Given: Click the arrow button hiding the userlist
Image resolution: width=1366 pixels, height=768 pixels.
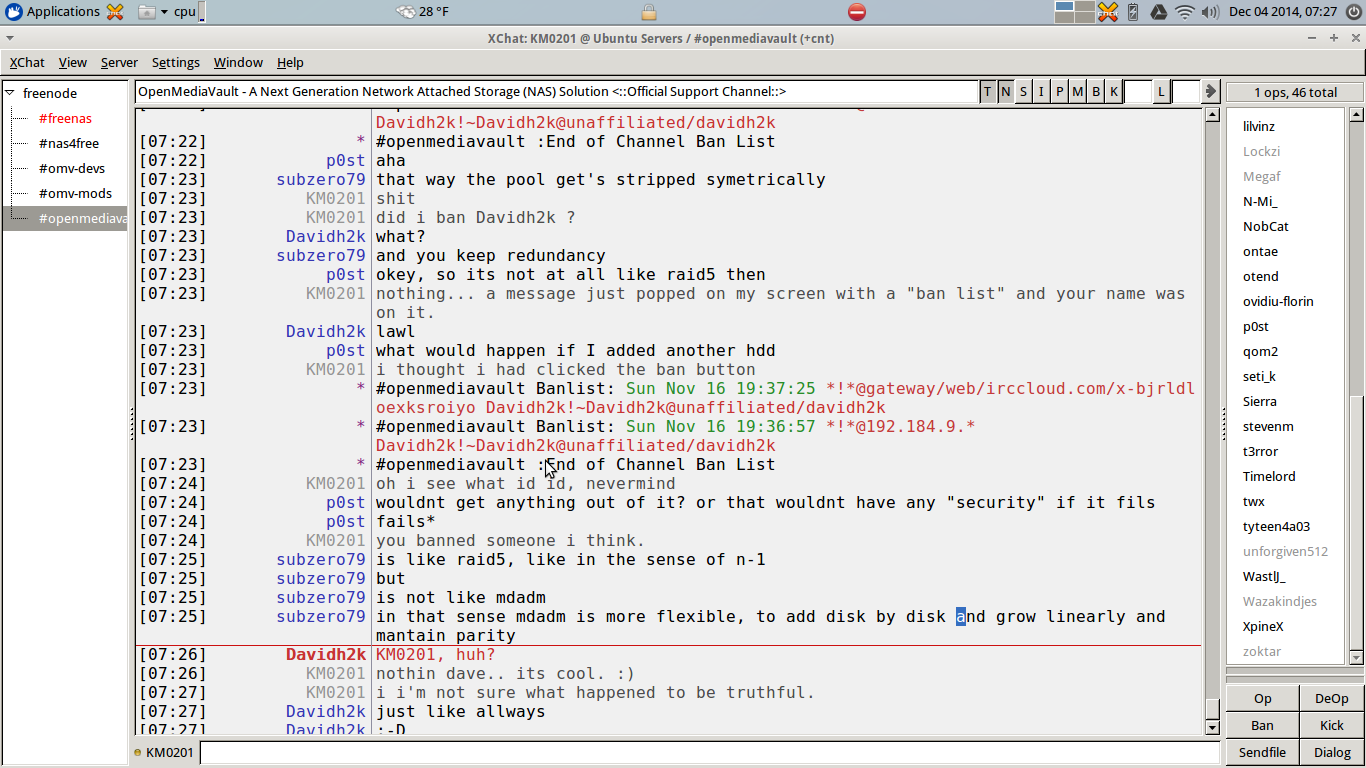Looking at the screenshot, I should point(1210,91).
